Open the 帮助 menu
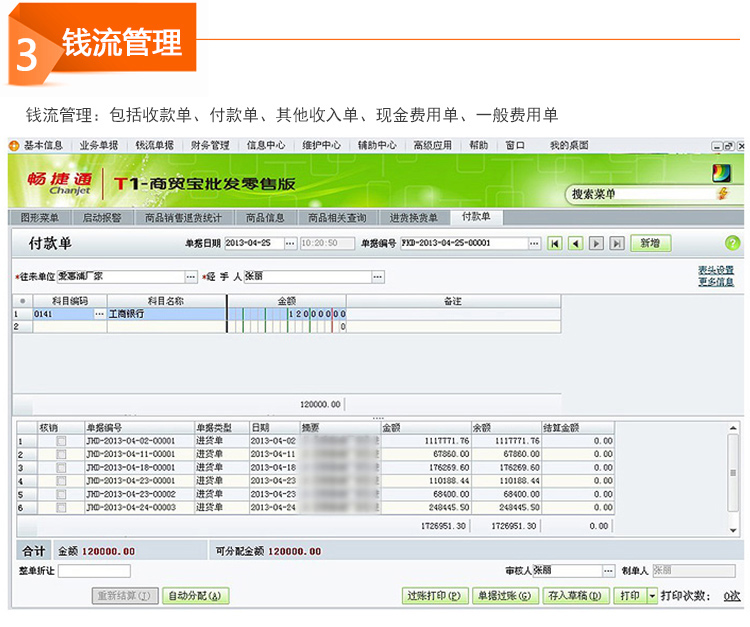 (x=478, y=145)
